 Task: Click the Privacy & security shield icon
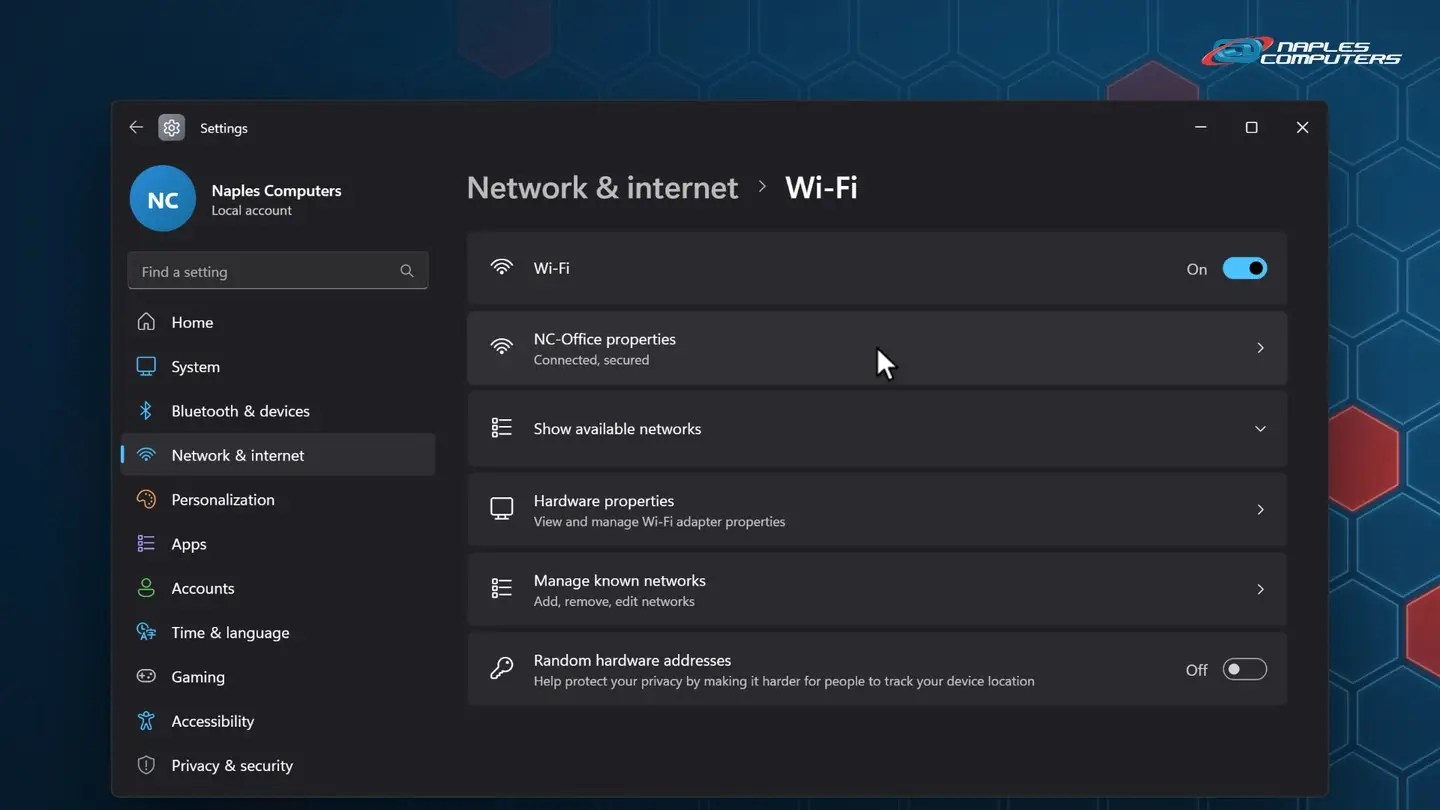coord(146,765)
